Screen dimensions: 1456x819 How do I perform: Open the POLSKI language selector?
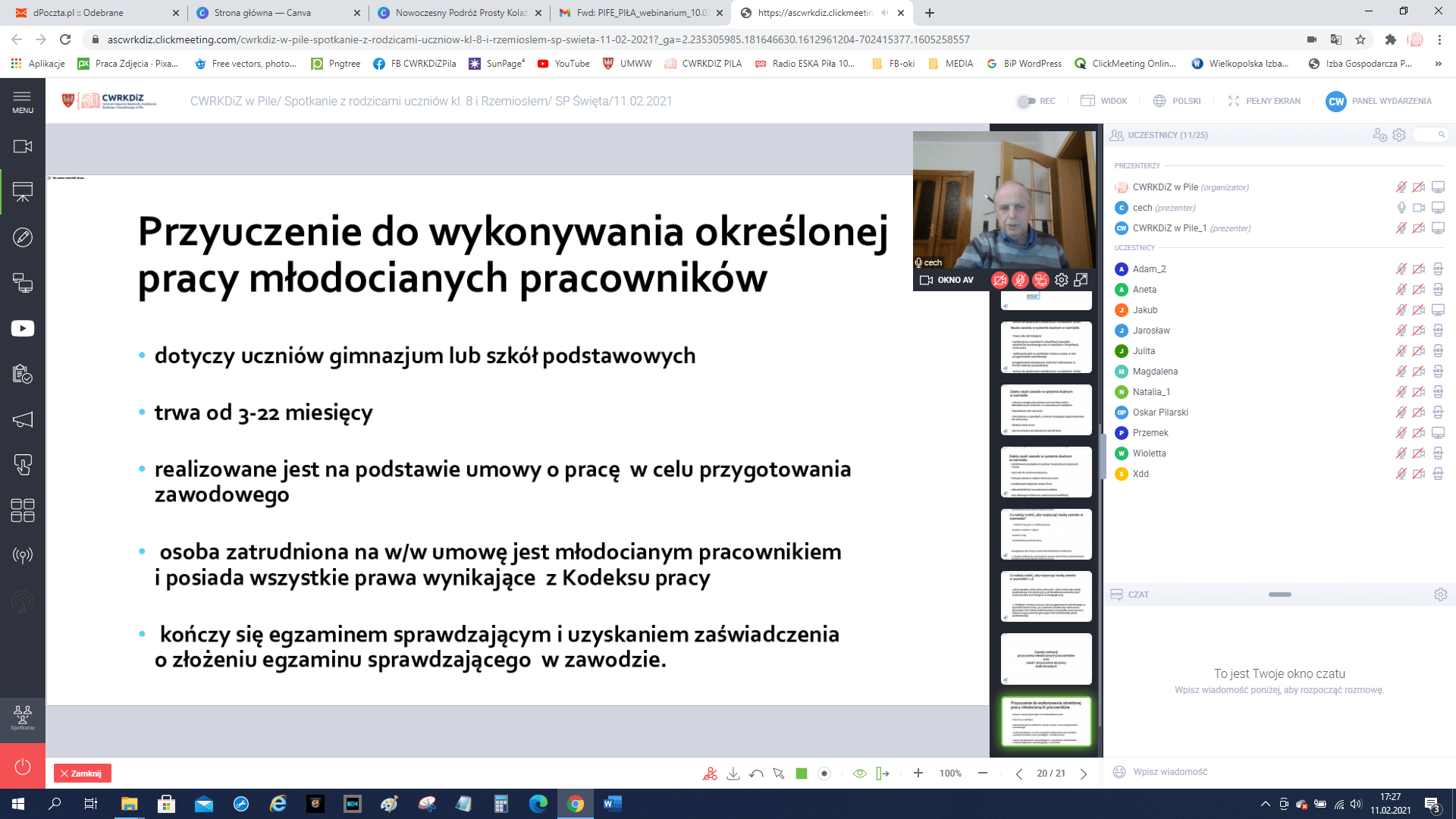click(1177, 101)
